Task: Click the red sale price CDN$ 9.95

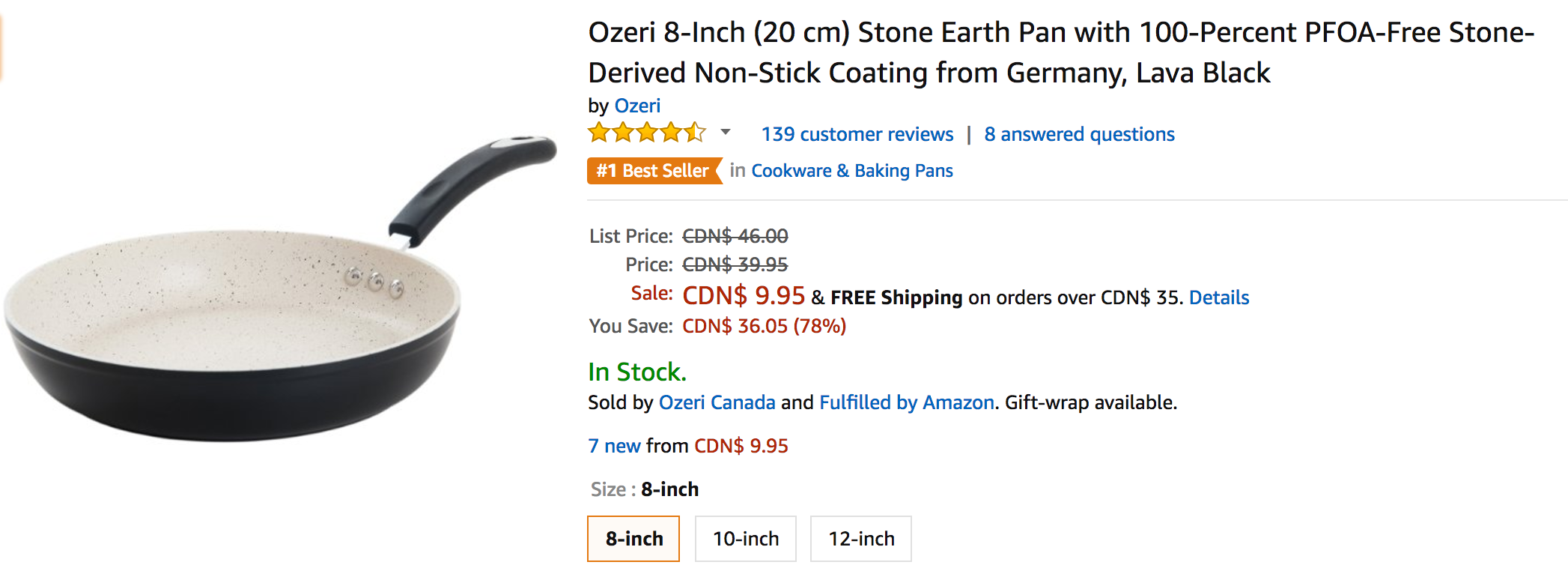Action: coord(743,296)
